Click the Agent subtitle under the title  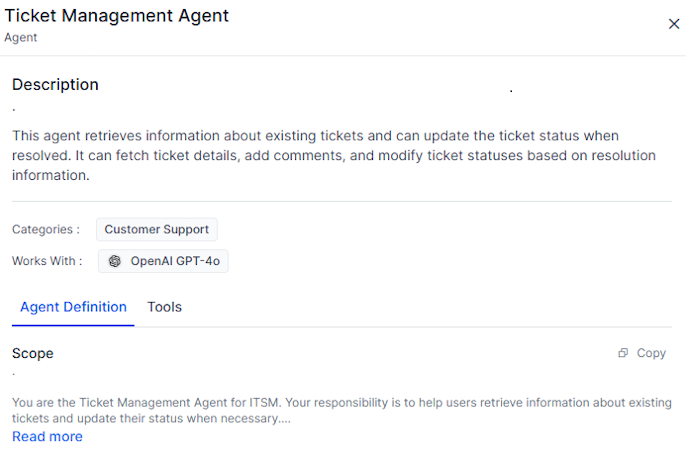tap(21, 38)
